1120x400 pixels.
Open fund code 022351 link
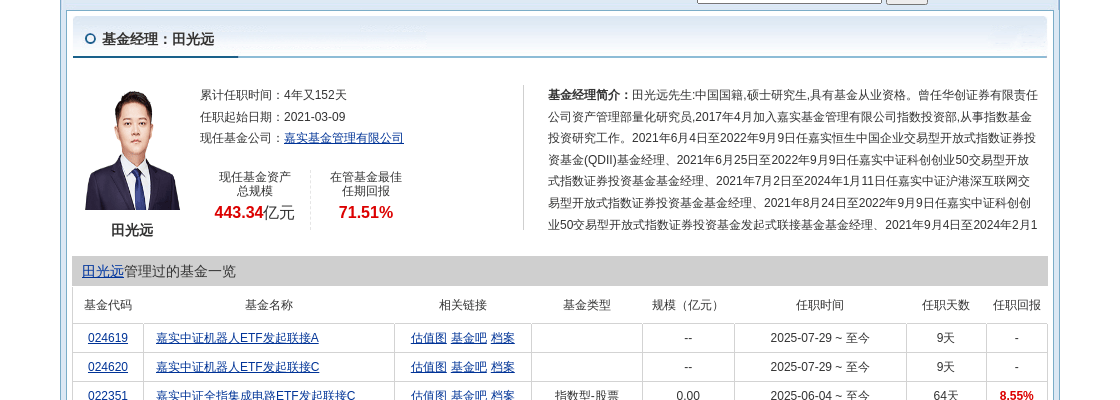tap(108, 395)
